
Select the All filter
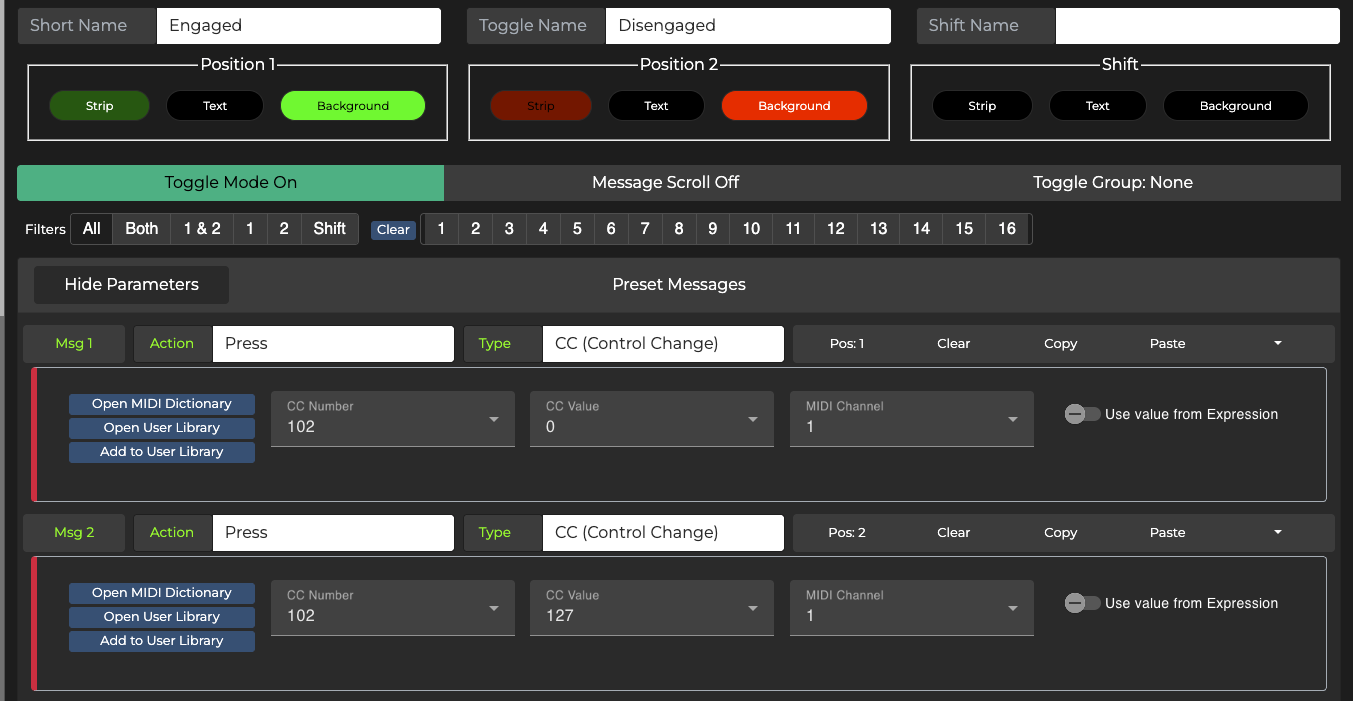(92, 229)
